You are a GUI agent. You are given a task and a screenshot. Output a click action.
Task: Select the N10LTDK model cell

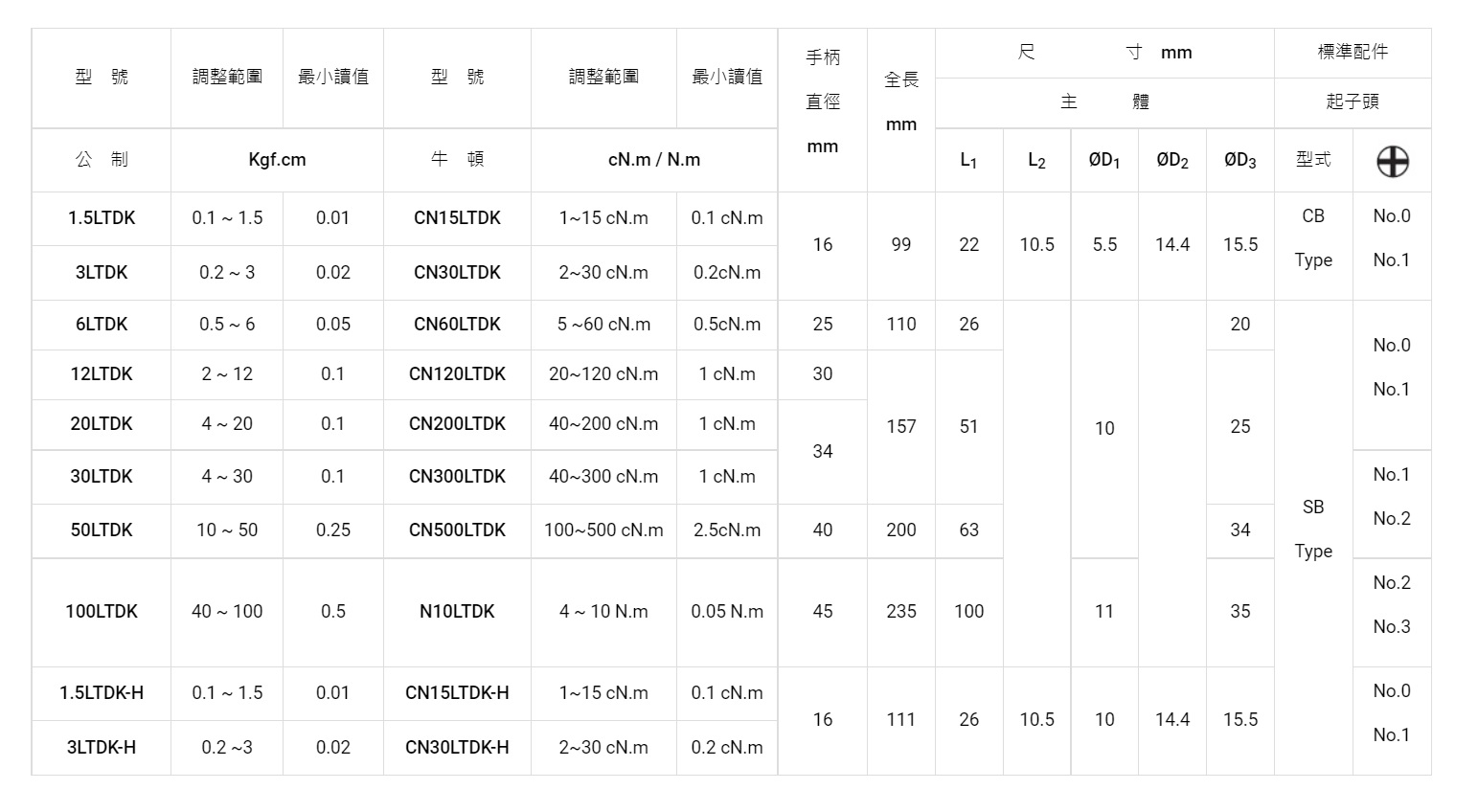(457, 612)
